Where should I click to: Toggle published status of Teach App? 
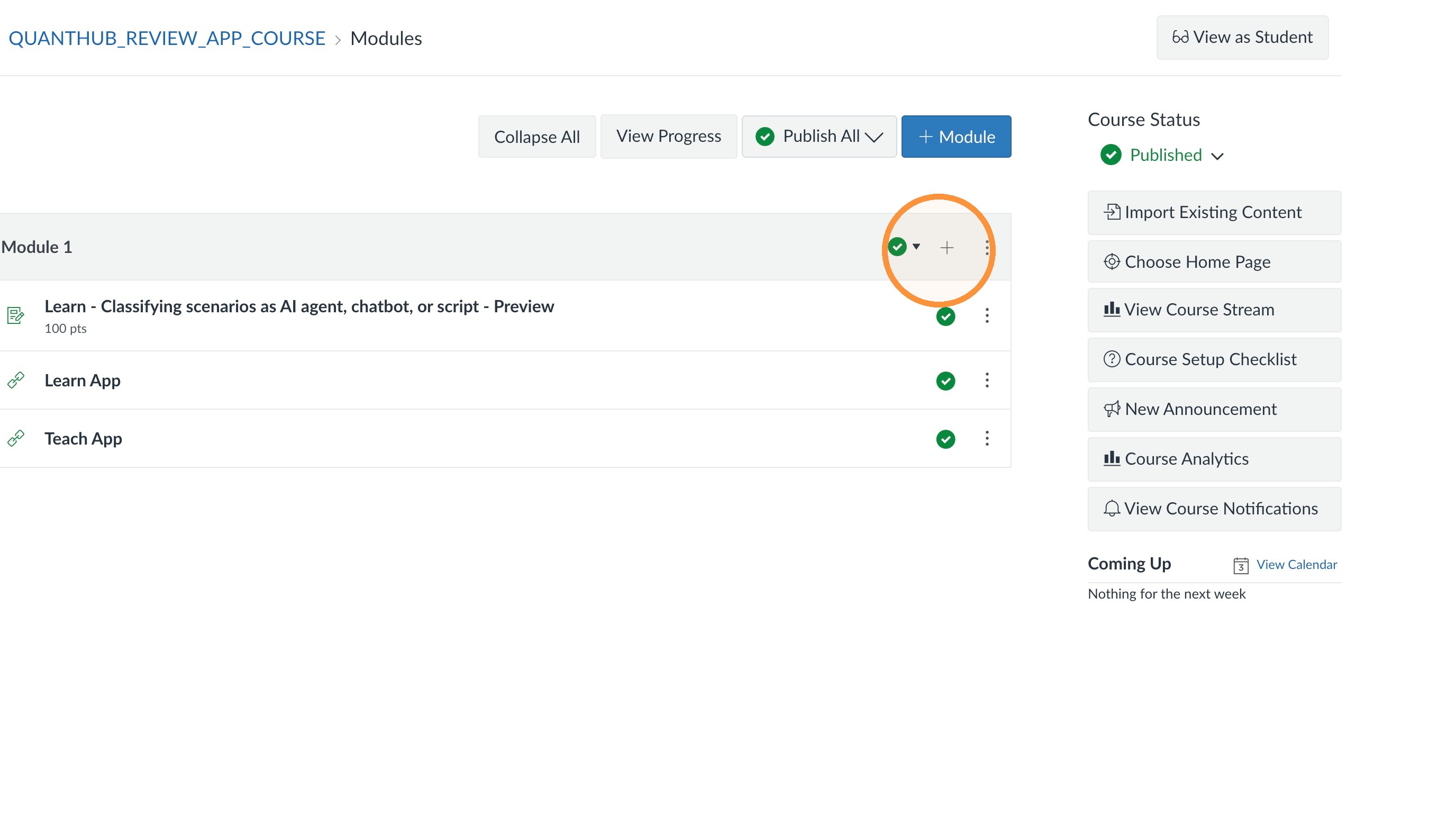click(945, 439)
